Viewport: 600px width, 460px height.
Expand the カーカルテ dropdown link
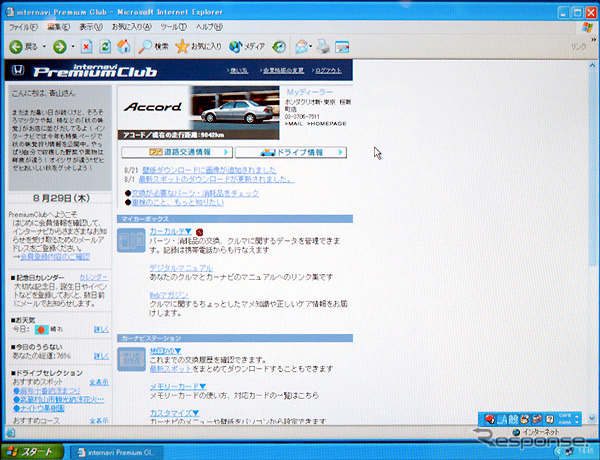(170, 232)
